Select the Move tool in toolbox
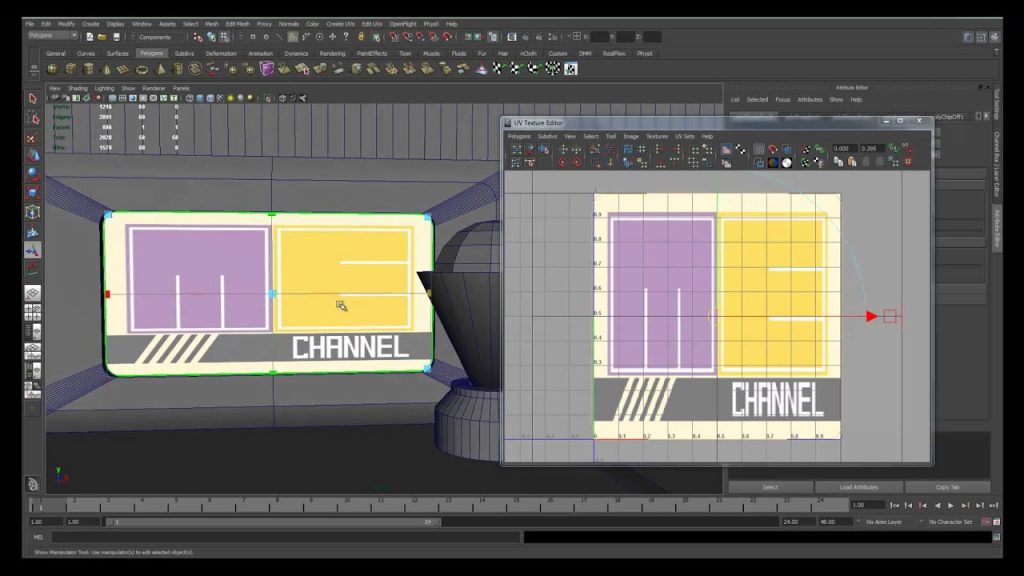 [x=33, y=155]
